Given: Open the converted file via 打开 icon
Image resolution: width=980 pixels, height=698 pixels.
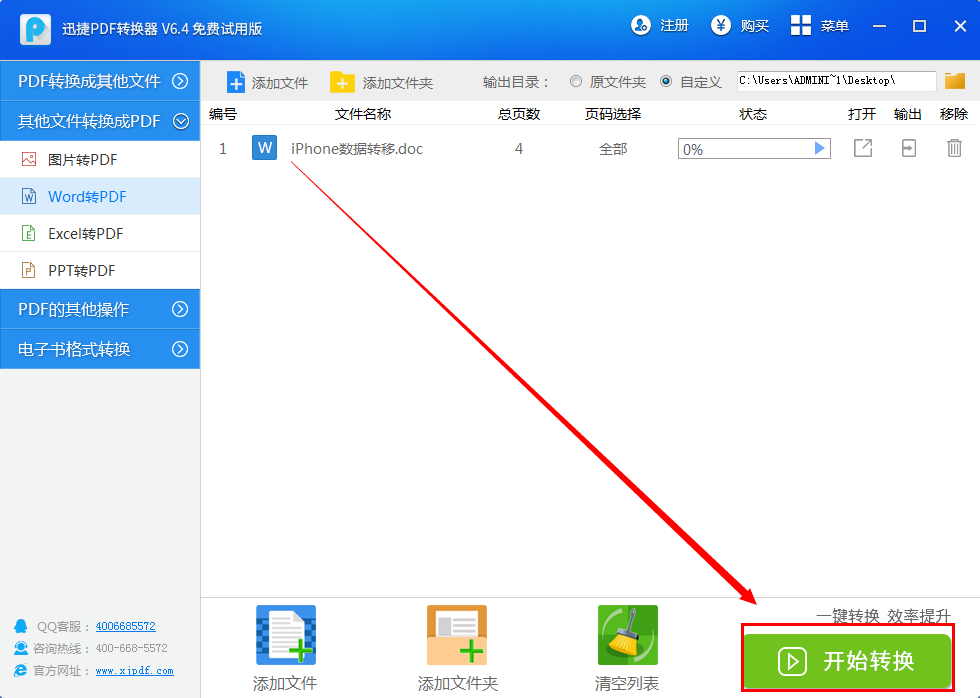Looking at the screenshot, I should pos(862,148).
